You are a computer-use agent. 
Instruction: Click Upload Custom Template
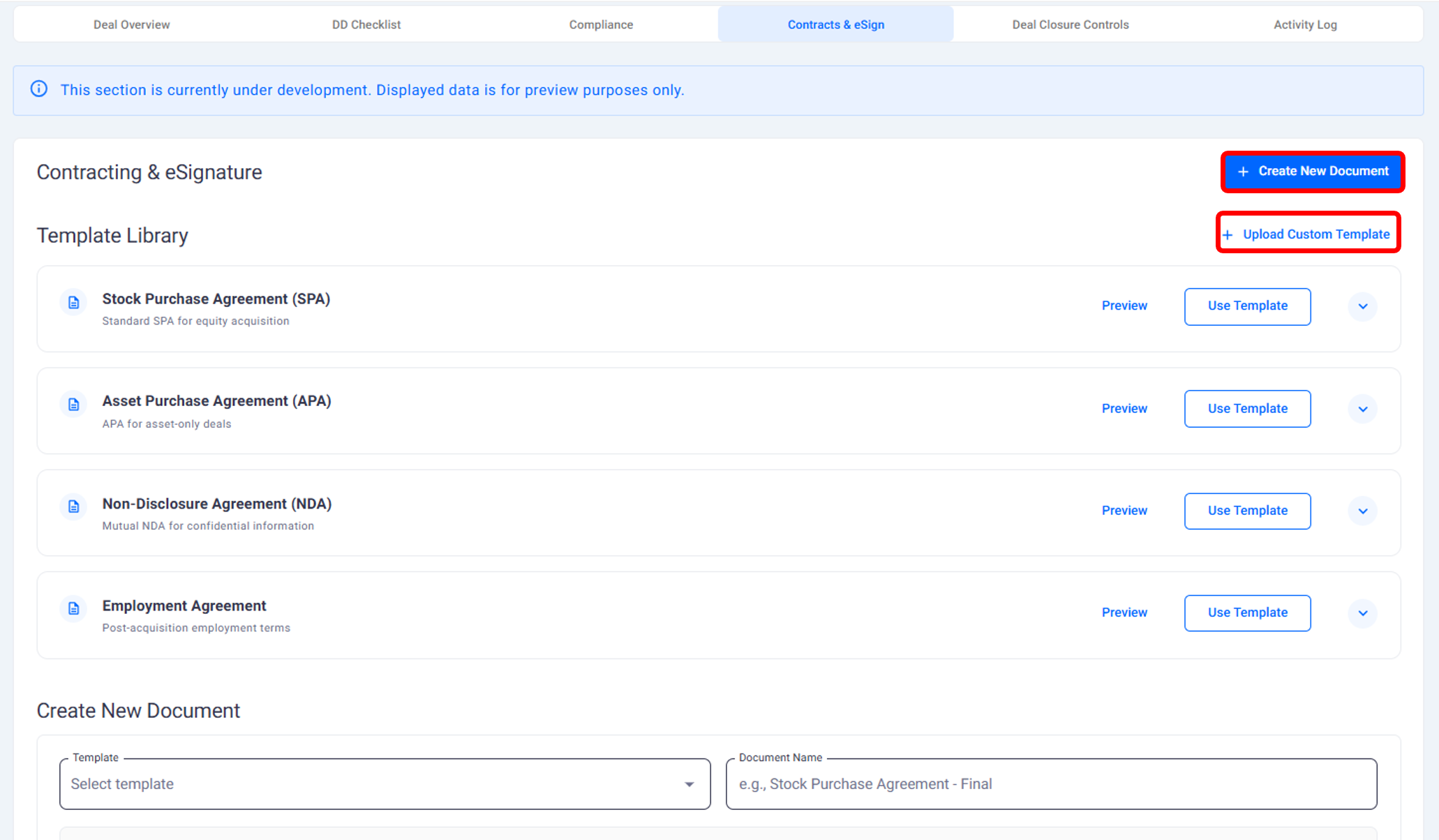tap(1308, 234)
